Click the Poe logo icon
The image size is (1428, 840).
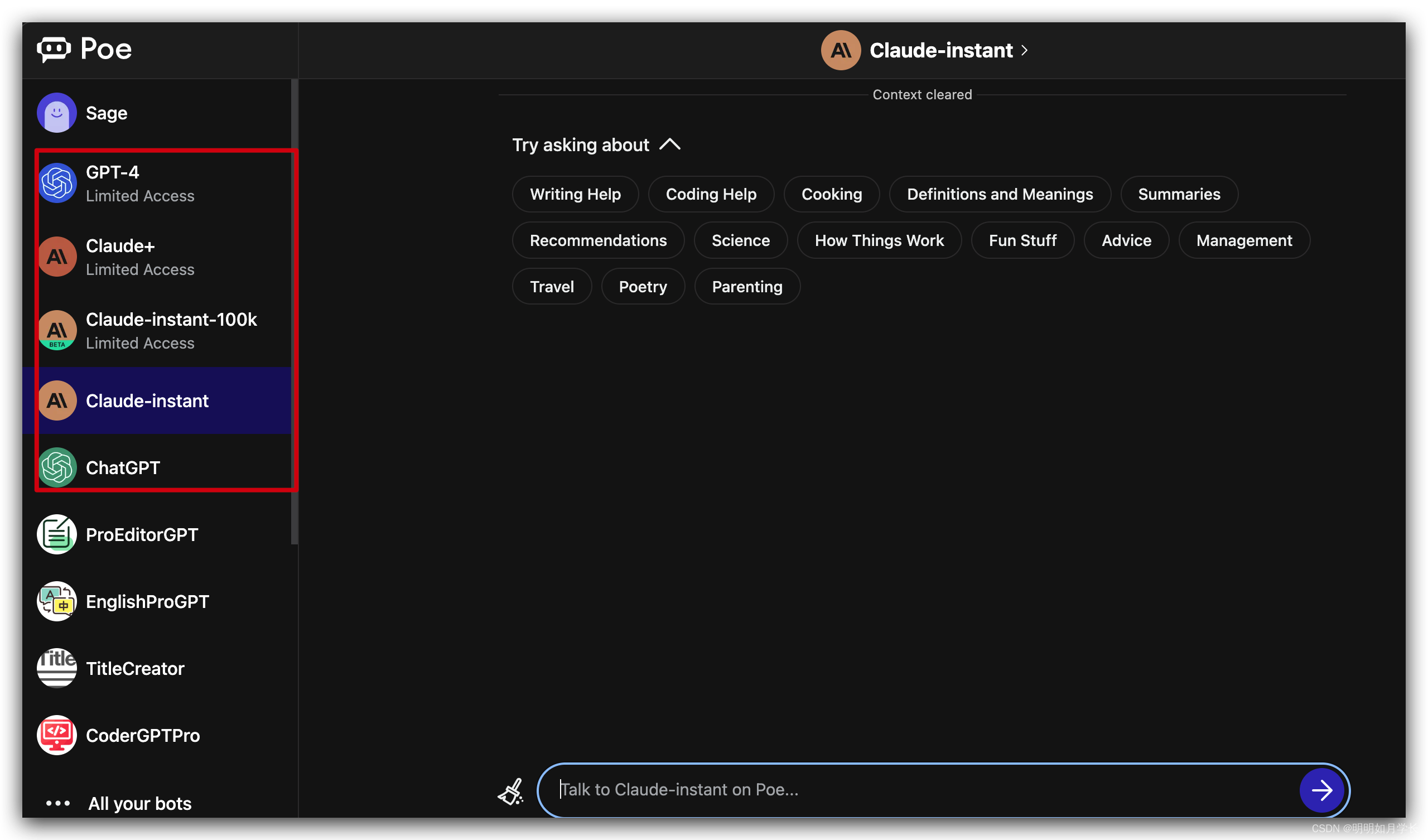[54, 50]
